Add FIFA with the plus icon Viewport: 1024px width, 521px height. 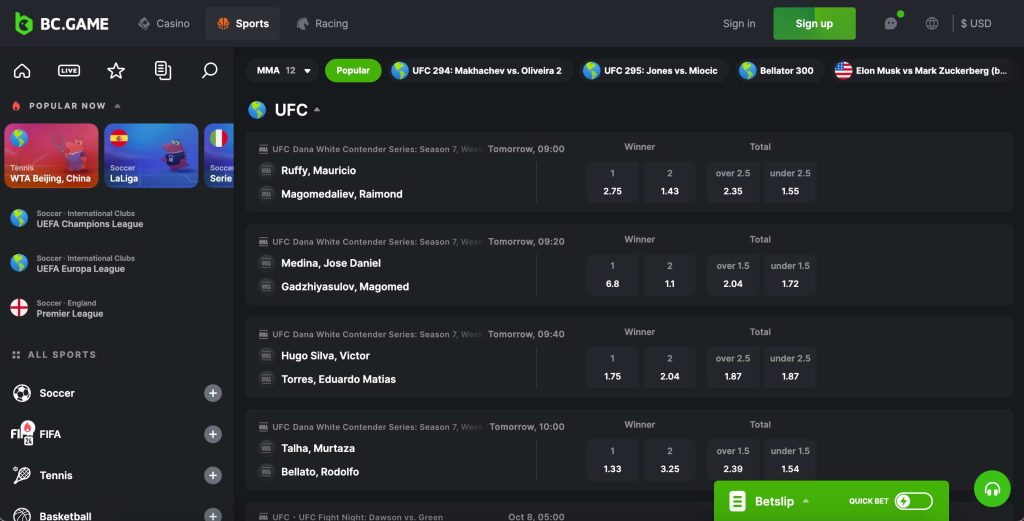pyautogui.click(x=212, y=434)
